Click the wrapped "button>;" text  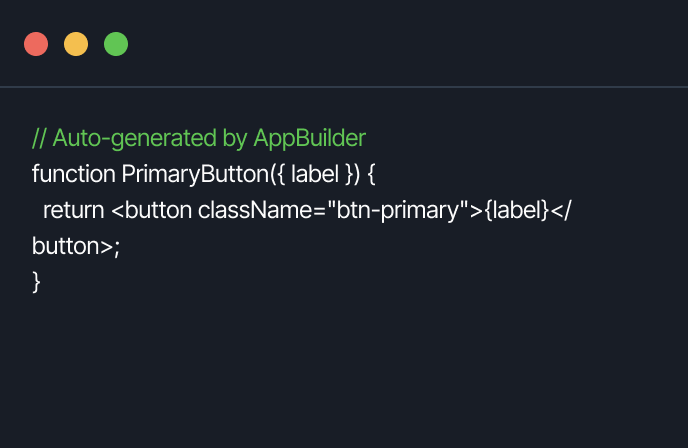75,246
